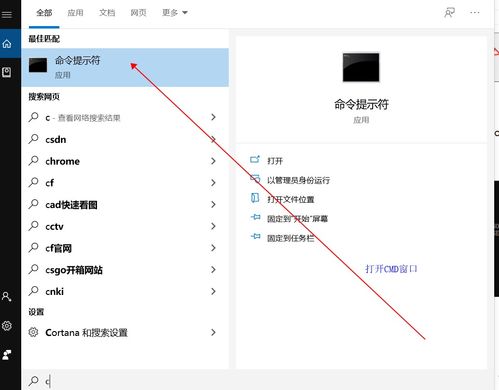Open Cortana 和搜索设置
This screenshot has height=390, width=499.
[x=125, y=332]
